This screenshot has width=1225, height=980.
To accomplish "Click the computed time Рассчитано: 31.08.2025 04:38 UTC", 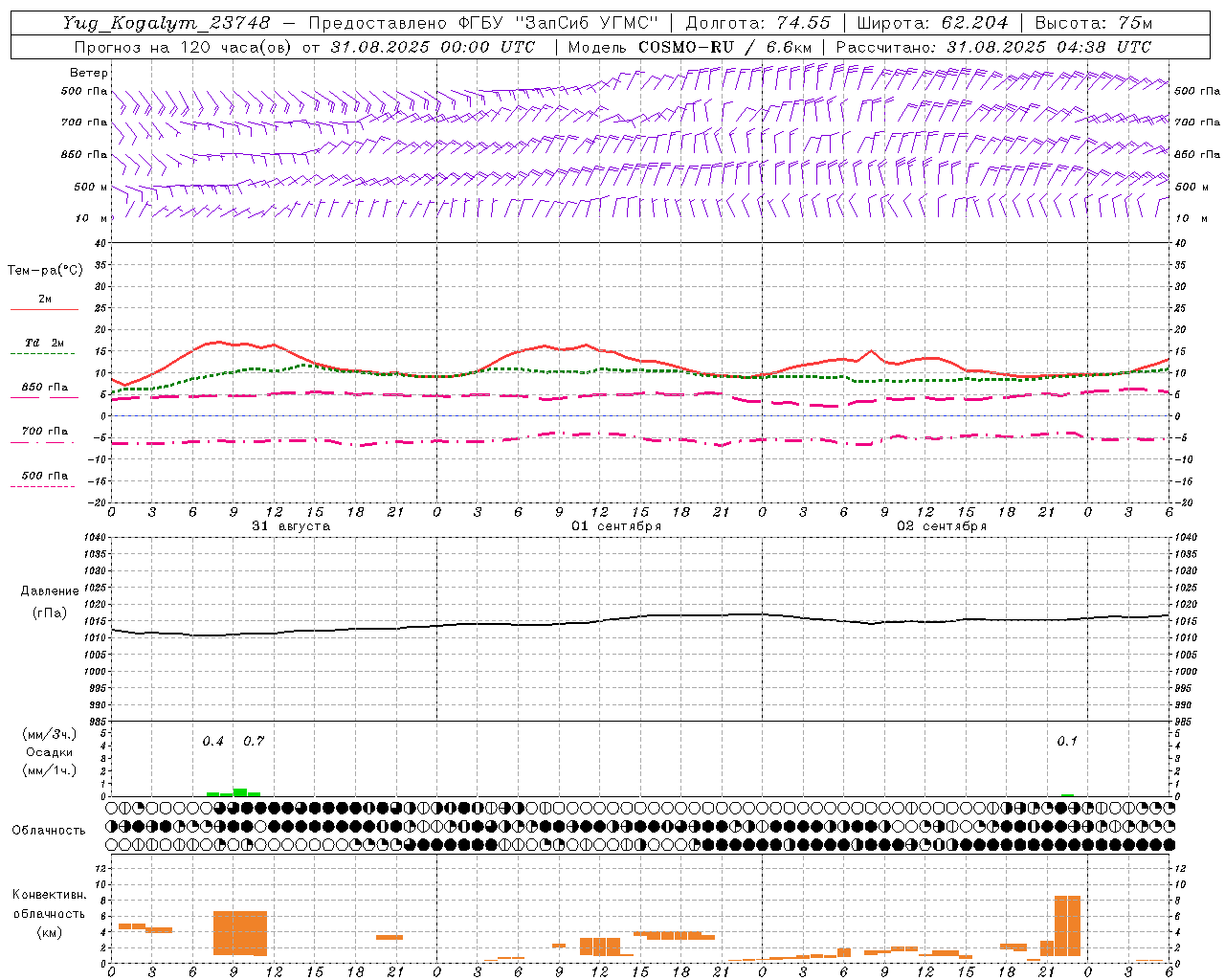I will [x=993, y=47].
